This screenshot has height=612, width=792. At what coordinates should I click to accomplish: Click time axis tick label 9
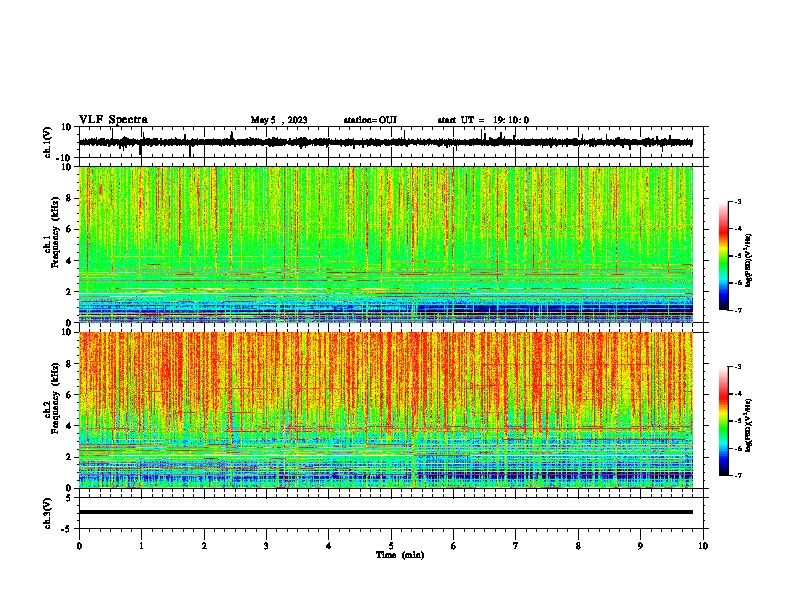point(640,546)
